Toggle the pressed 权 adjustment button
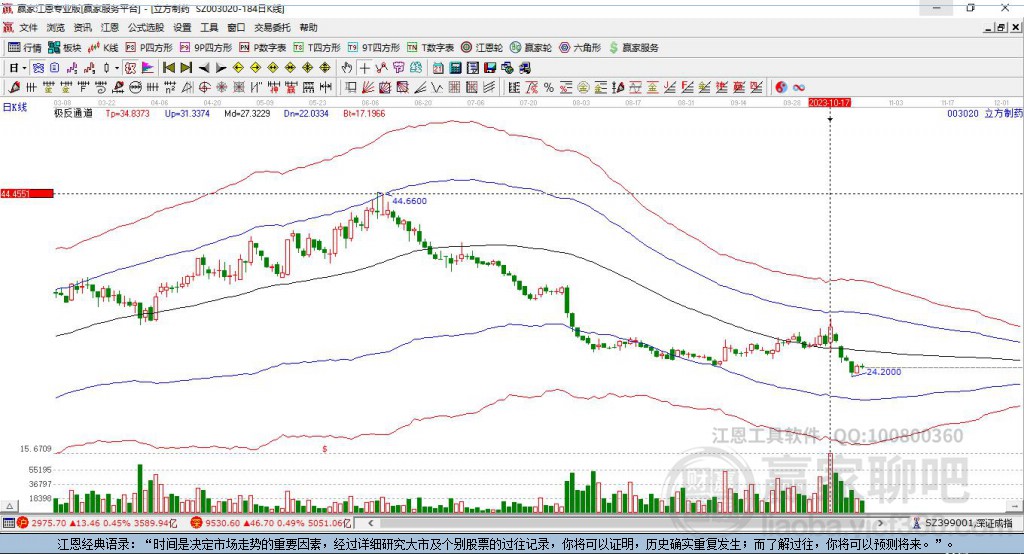The image size is (1024, 554). pos(131,68)
